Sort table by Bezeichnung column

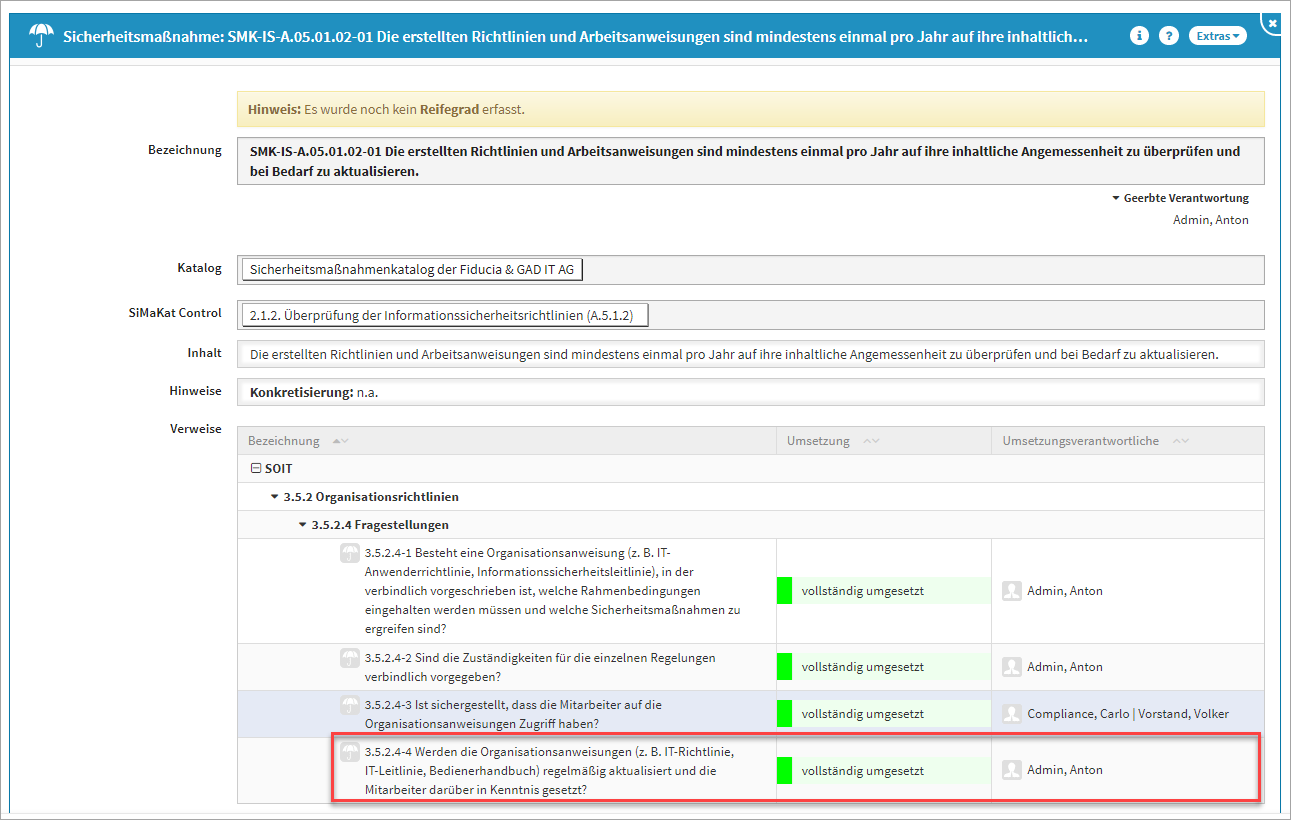coord(340,441)
